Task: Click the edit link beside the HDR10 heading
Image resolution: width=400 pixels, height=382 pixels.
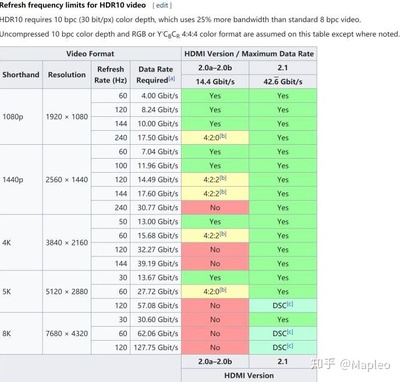Action: click(162, 5)
